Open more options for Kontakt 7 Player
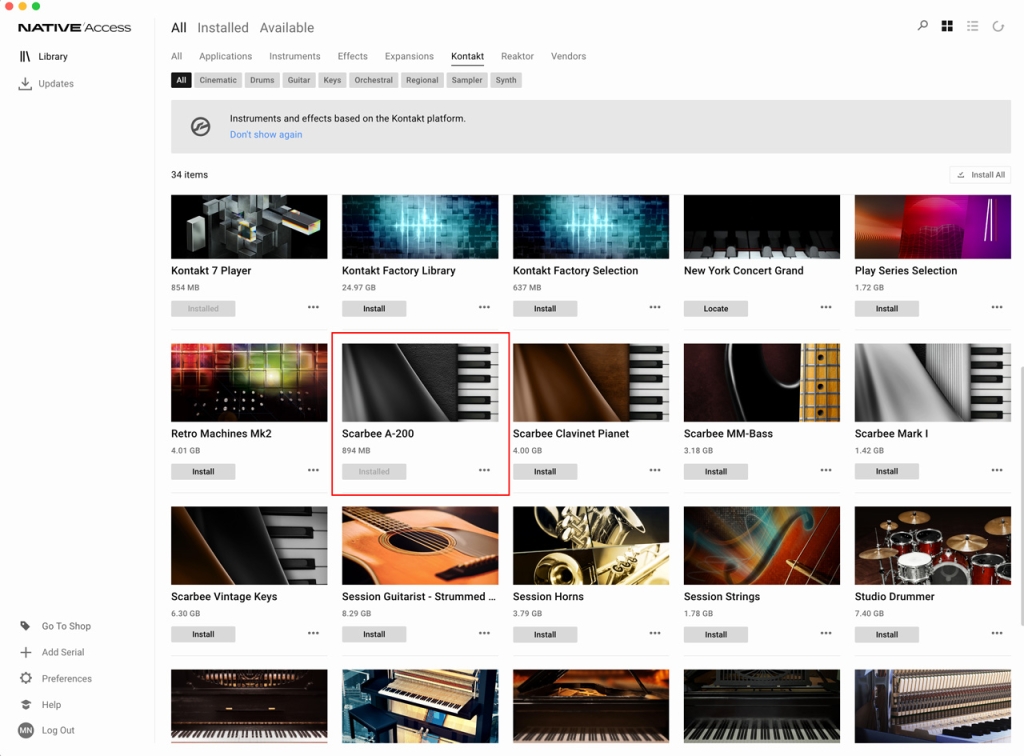1024x756 pixels. [313, 307]
